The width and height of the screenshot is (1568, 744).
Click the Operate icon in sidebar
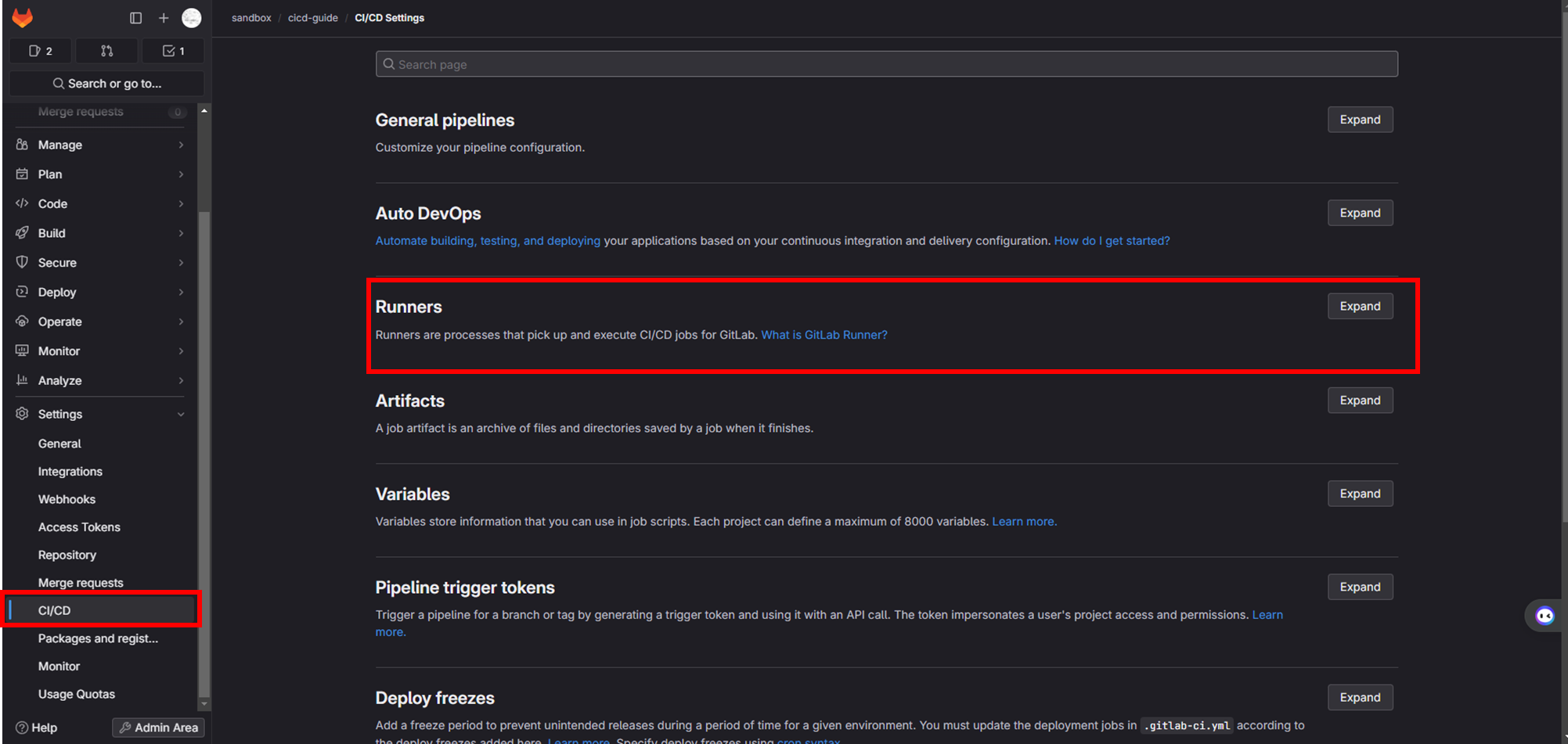pos(22,322)
